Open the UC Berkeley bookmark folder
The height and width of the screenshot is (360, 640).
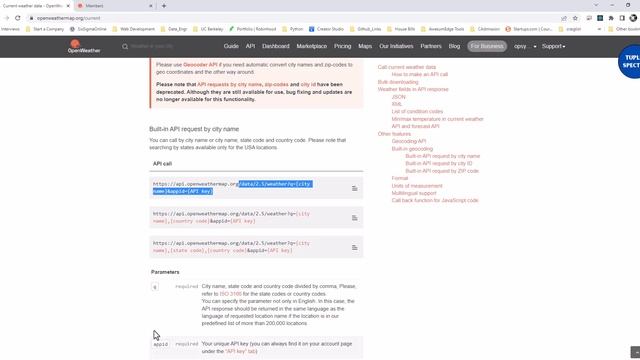pyautogui.click(x=208, y=29)
